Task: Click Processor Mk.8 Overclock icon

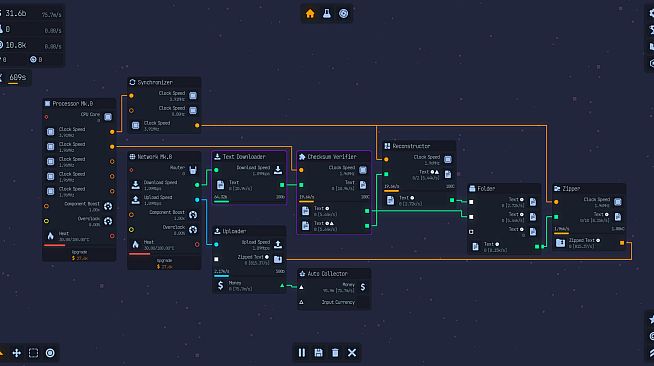Action: 108,221
